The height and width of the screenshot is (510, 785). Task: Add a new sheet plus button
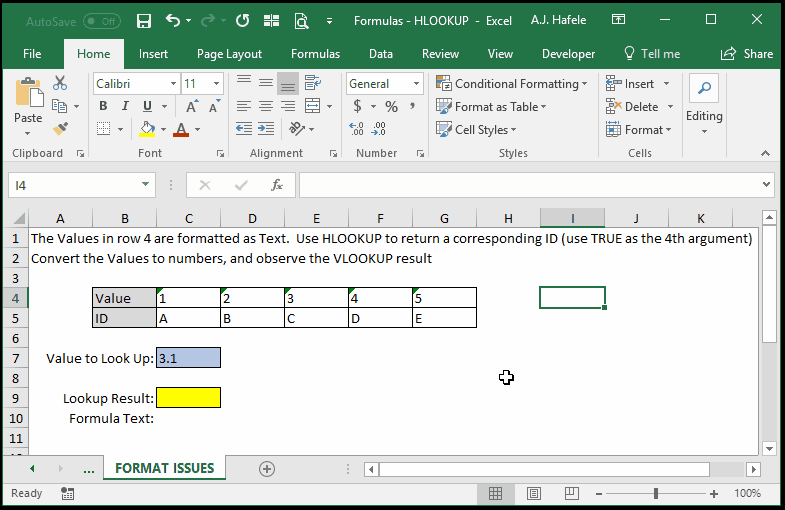tap(267, 469)
